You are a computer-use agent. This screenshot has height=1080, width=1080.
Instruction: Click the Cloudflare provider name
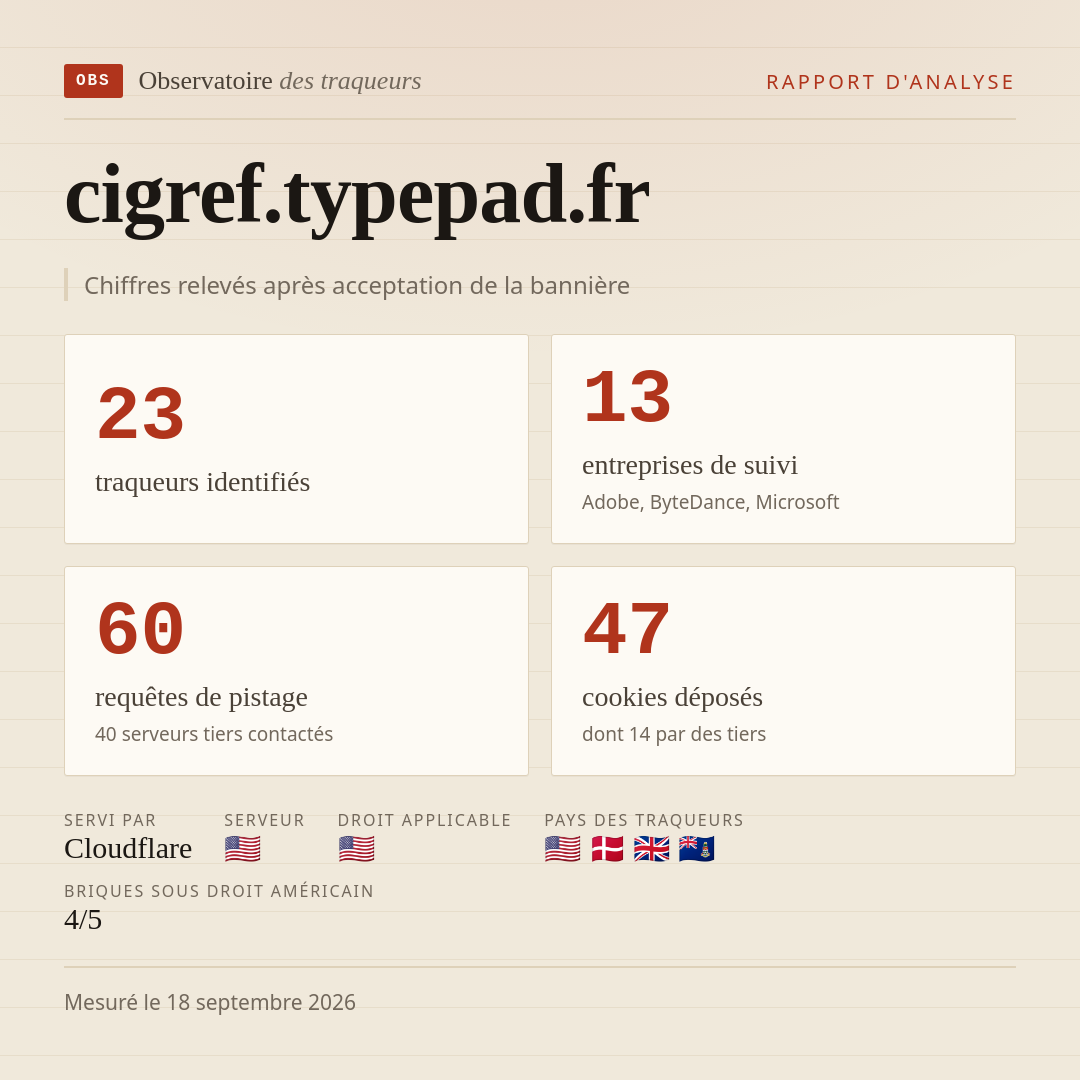click(128, 849)
